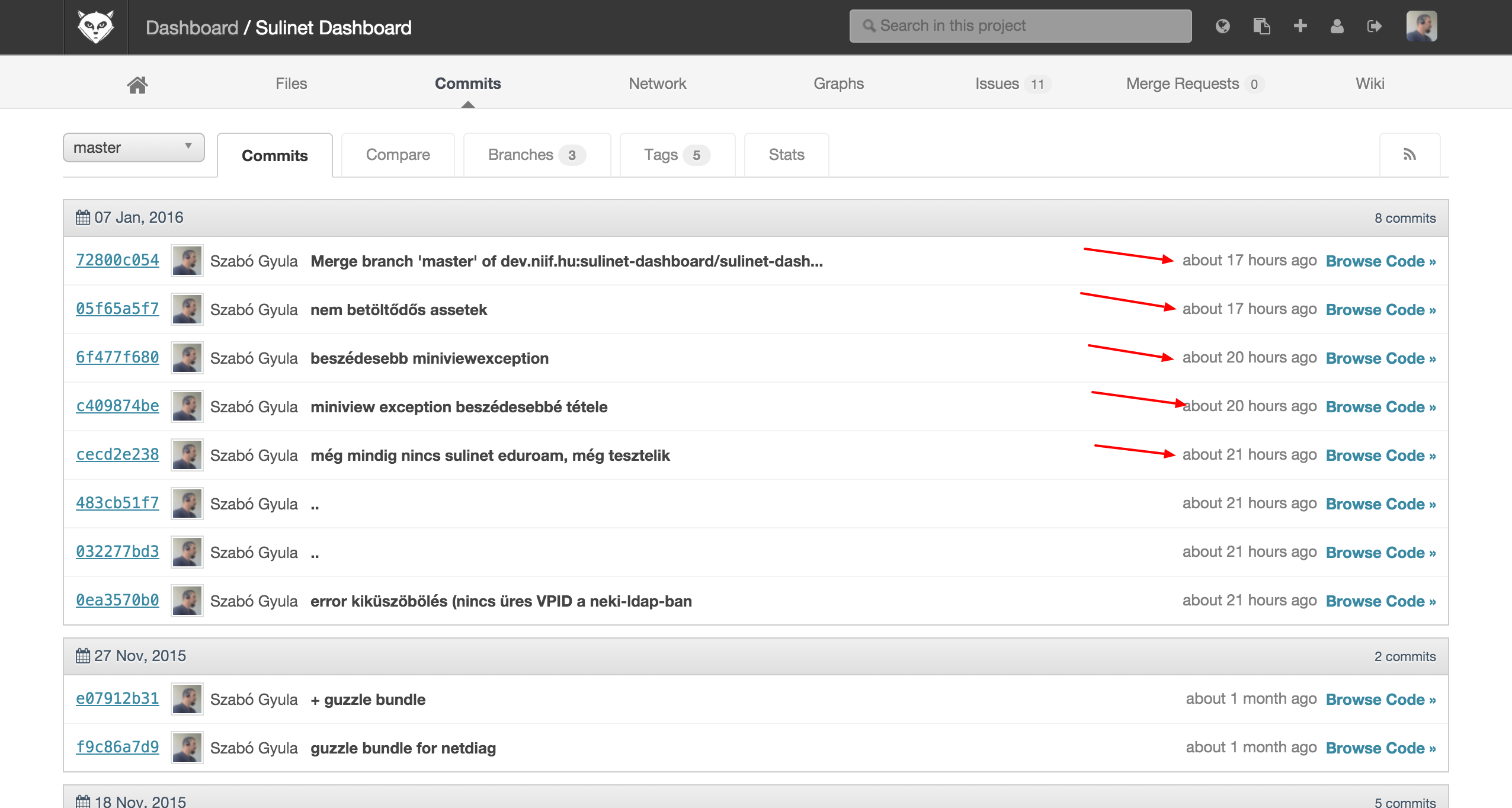
Task: Browse Code for commit 483cb51f7
Action: [x=1380, y=504]
